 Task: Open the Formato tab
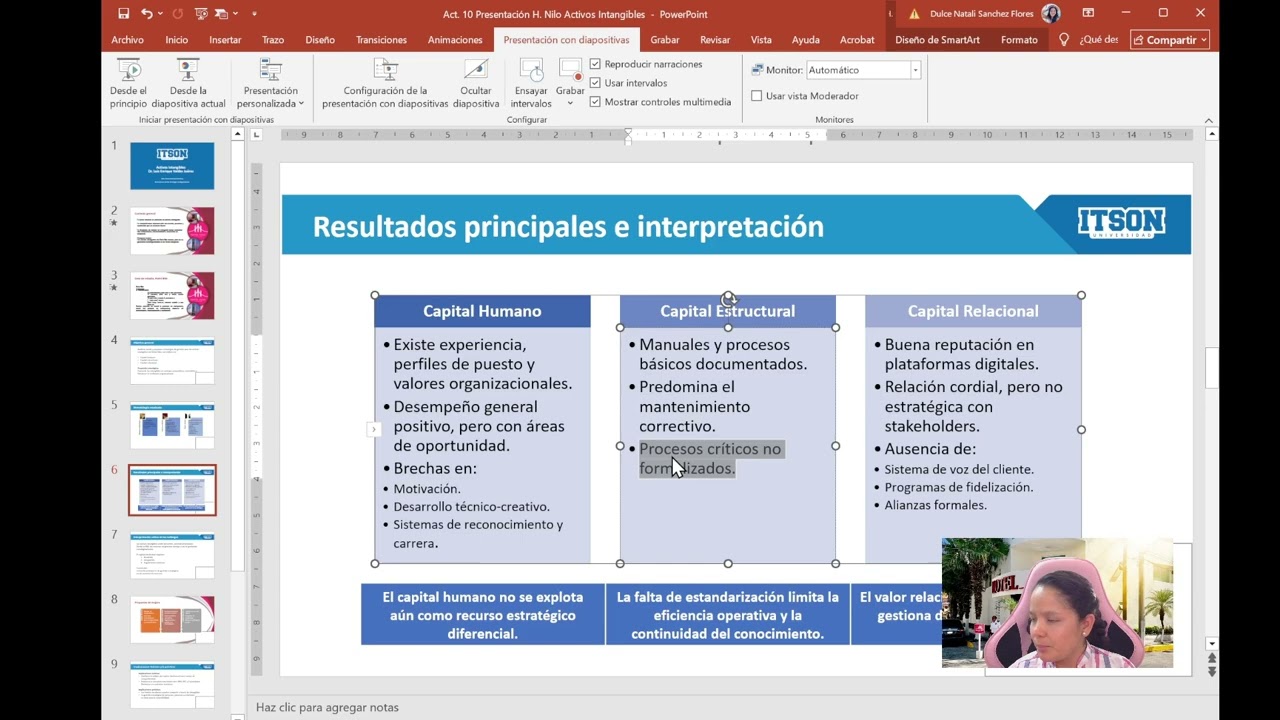[1019, 40]
